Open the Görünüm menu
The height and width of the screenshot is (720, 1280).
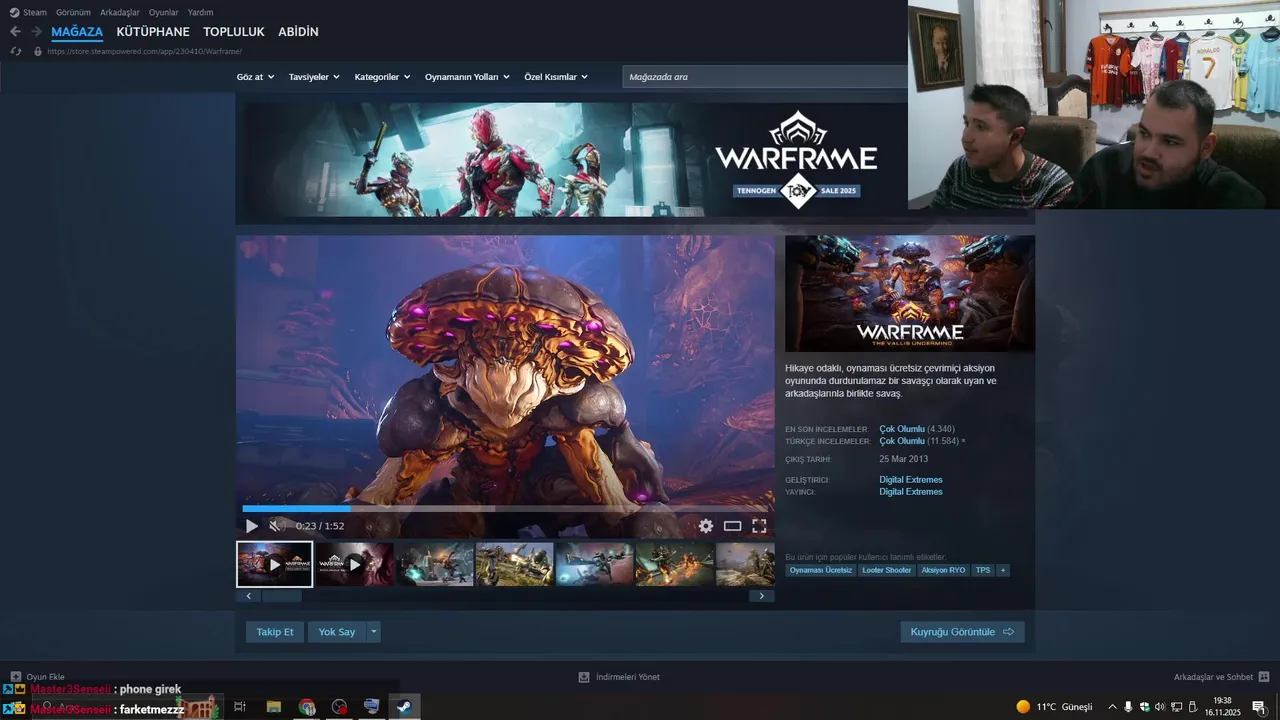click(x=73, y=12)
